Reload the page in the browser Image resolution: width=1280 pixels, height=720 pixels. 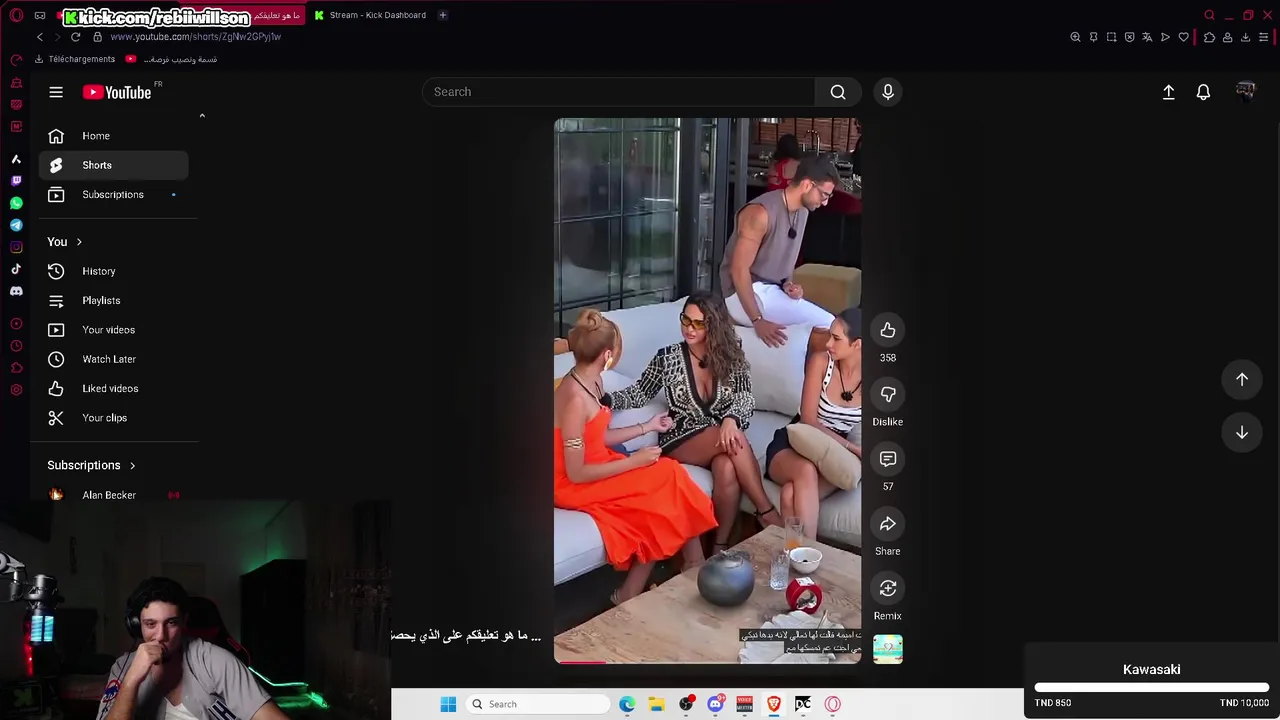point(75,37)
